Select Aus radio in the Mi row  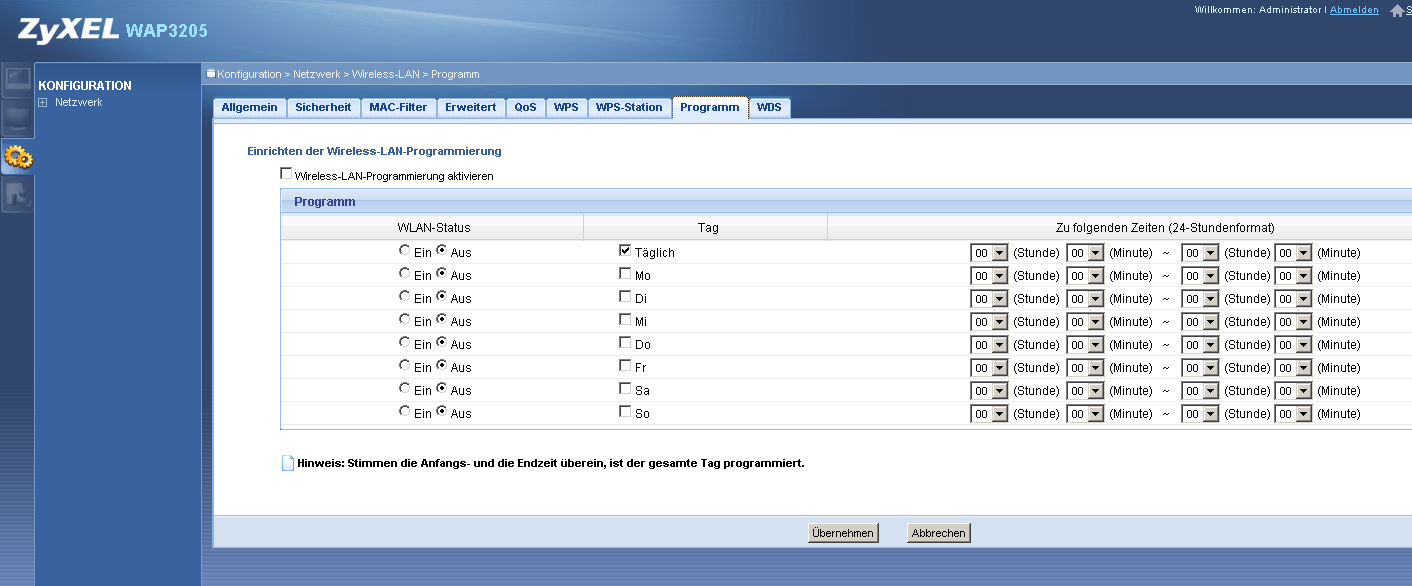coord(441,320)
